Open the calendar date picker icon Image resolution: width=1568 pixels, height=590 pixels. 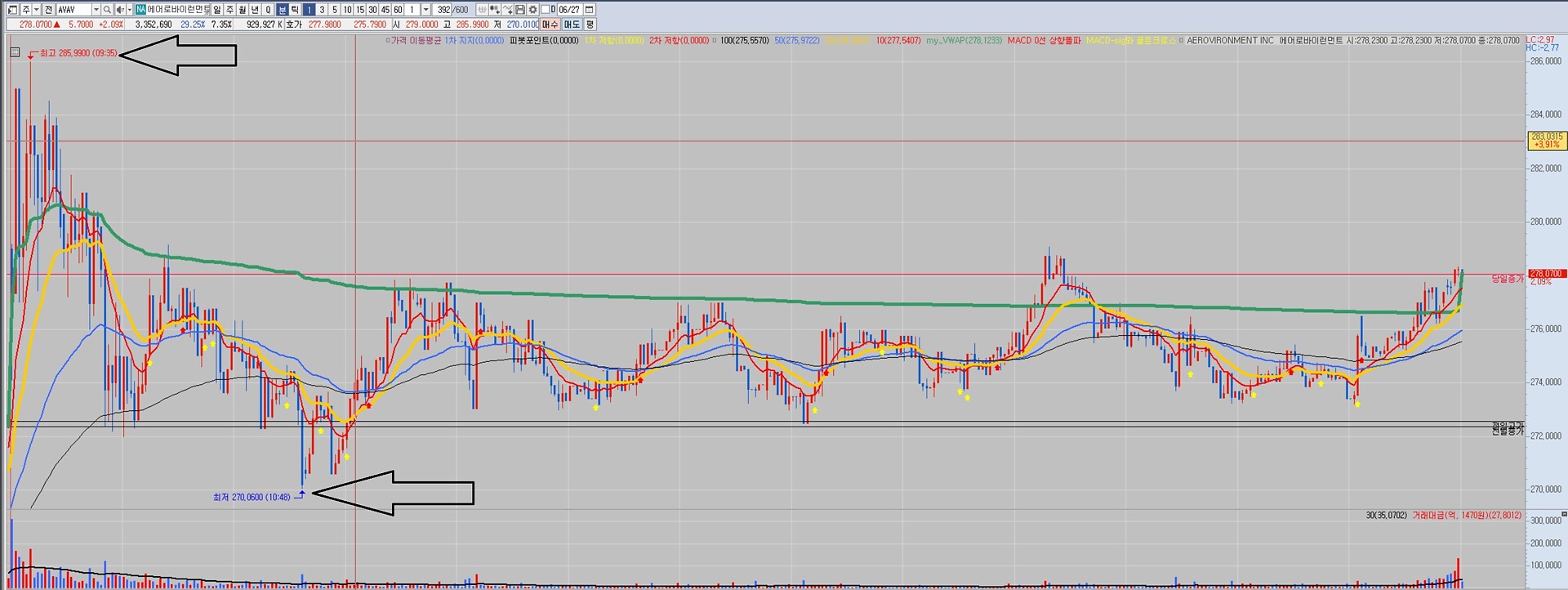click(589, 10)
